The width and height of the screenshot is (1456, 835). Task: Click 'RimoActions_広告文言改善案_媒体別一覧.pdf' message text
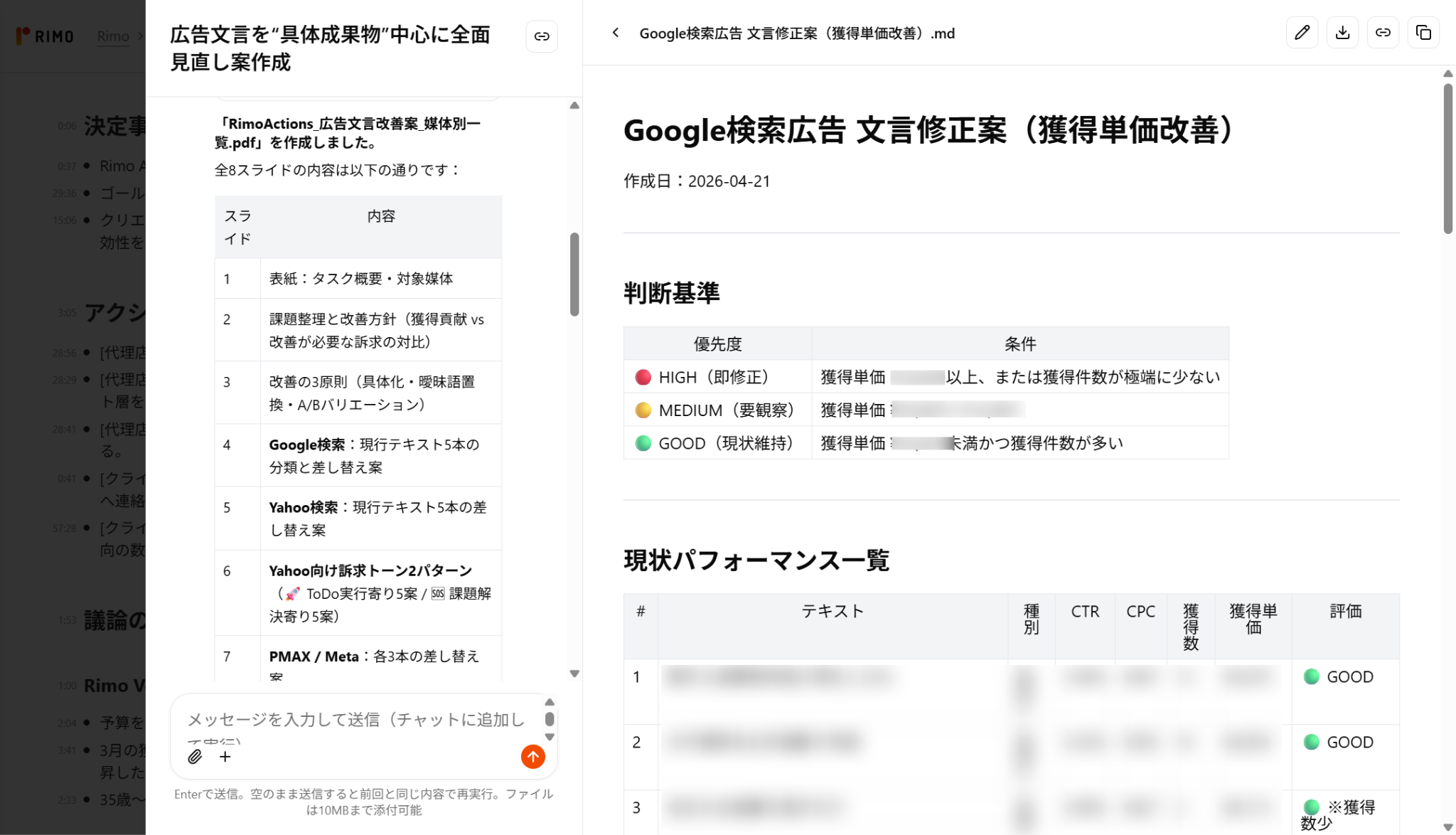point(348,133)
